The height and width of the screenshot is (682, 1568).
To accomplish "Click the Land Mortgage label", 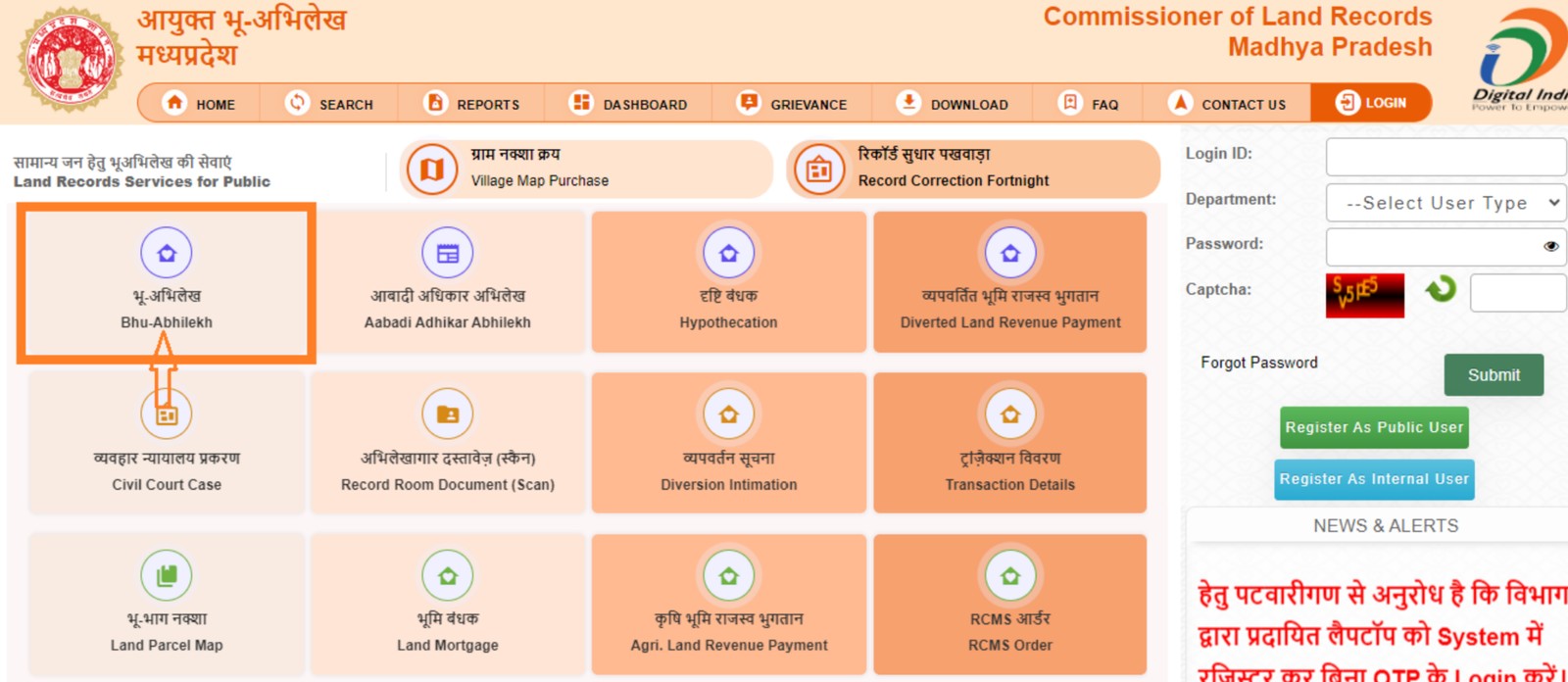I will tap(448, 646).
